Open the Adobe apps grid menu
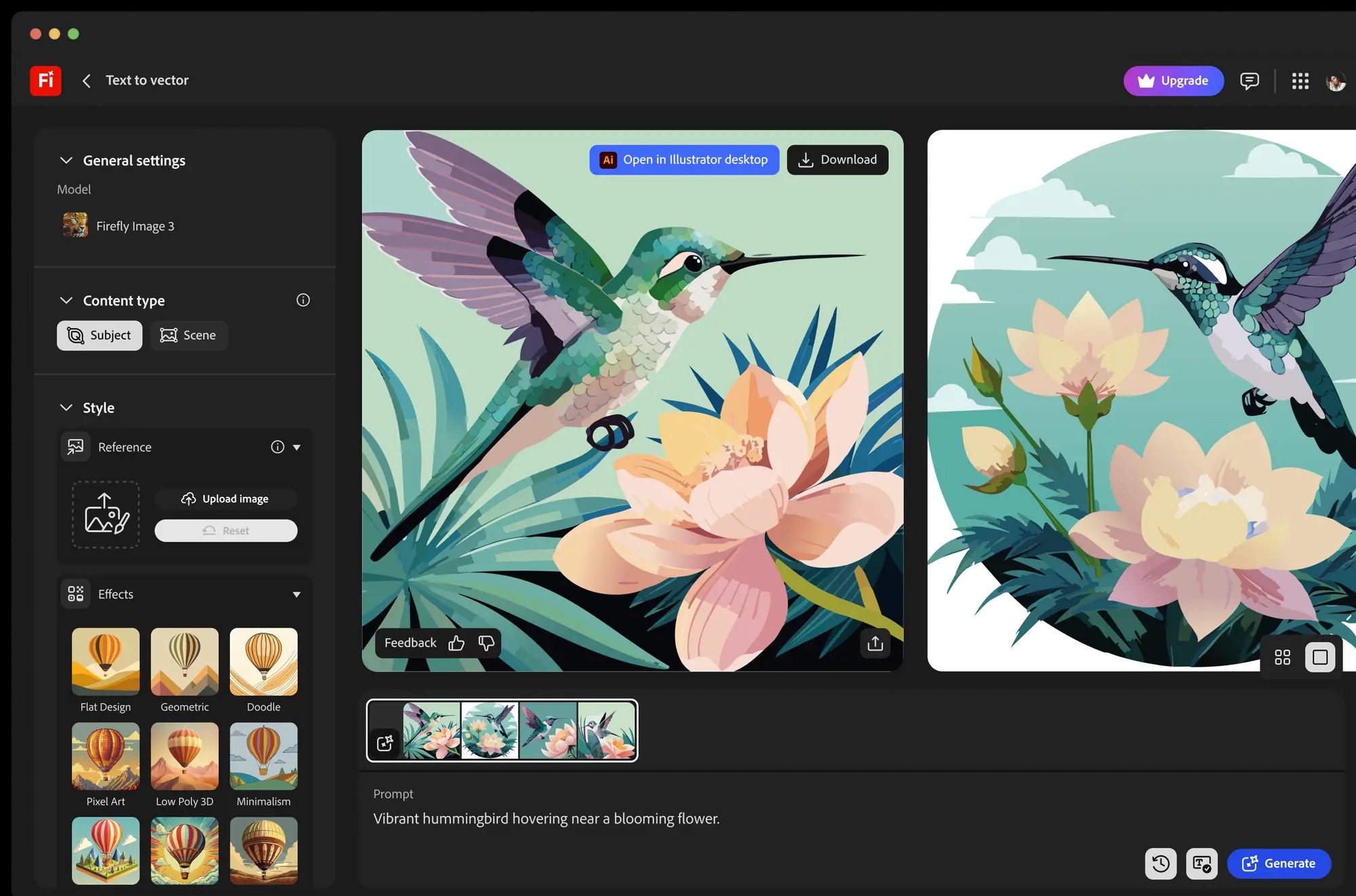 (1300, 81)
